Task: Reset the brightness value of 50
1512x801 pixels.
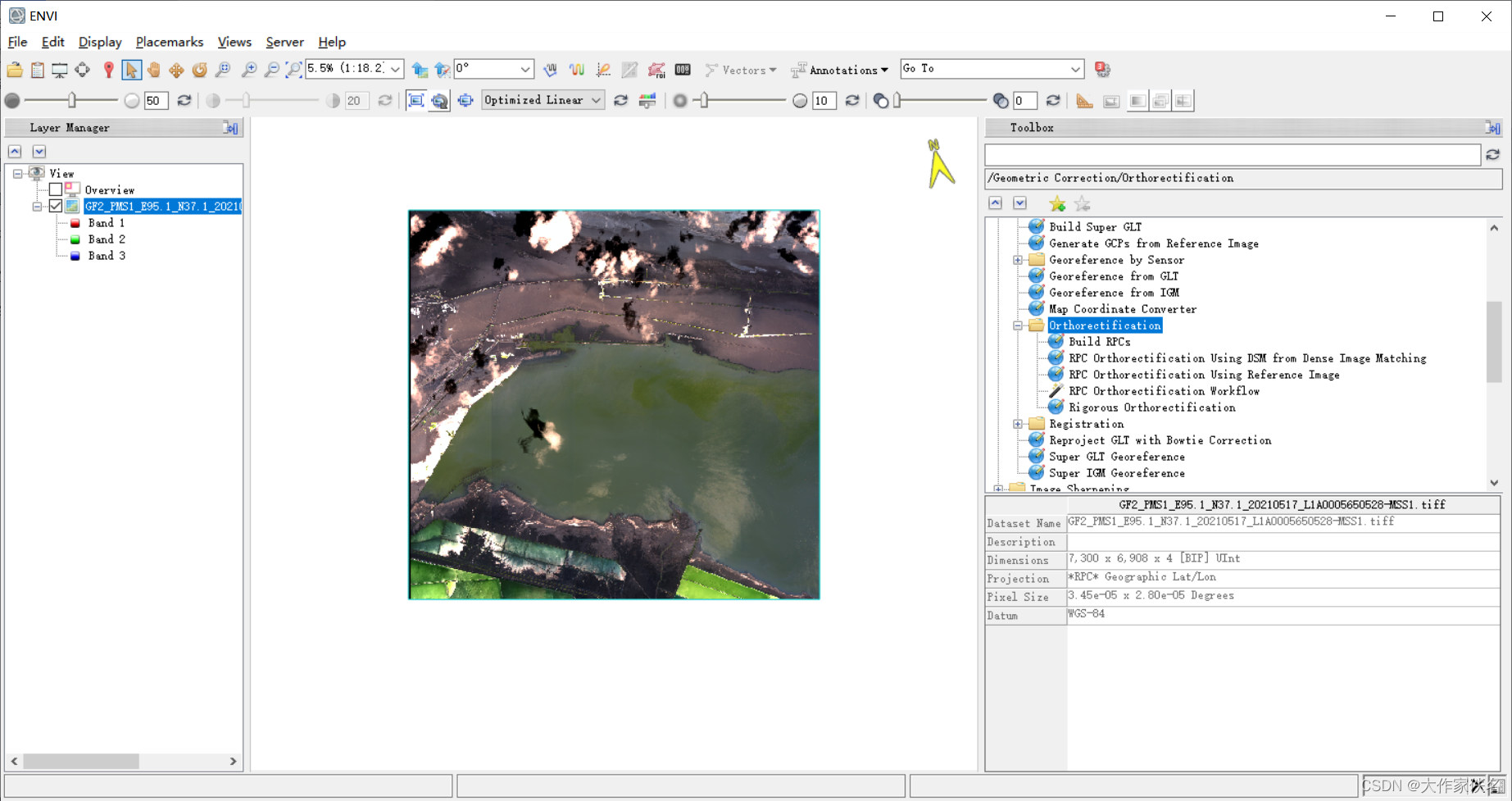Action: pos(184,100)
